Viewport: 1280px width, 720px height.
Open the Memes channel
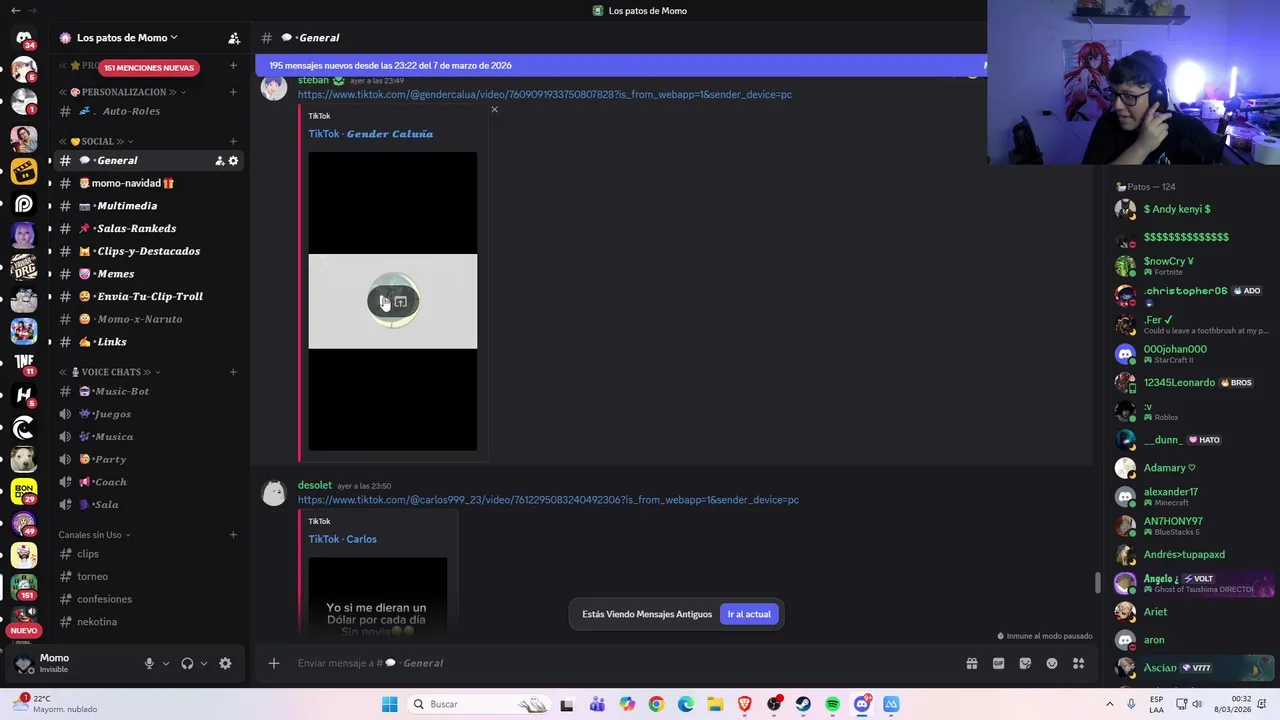(149, 274)
